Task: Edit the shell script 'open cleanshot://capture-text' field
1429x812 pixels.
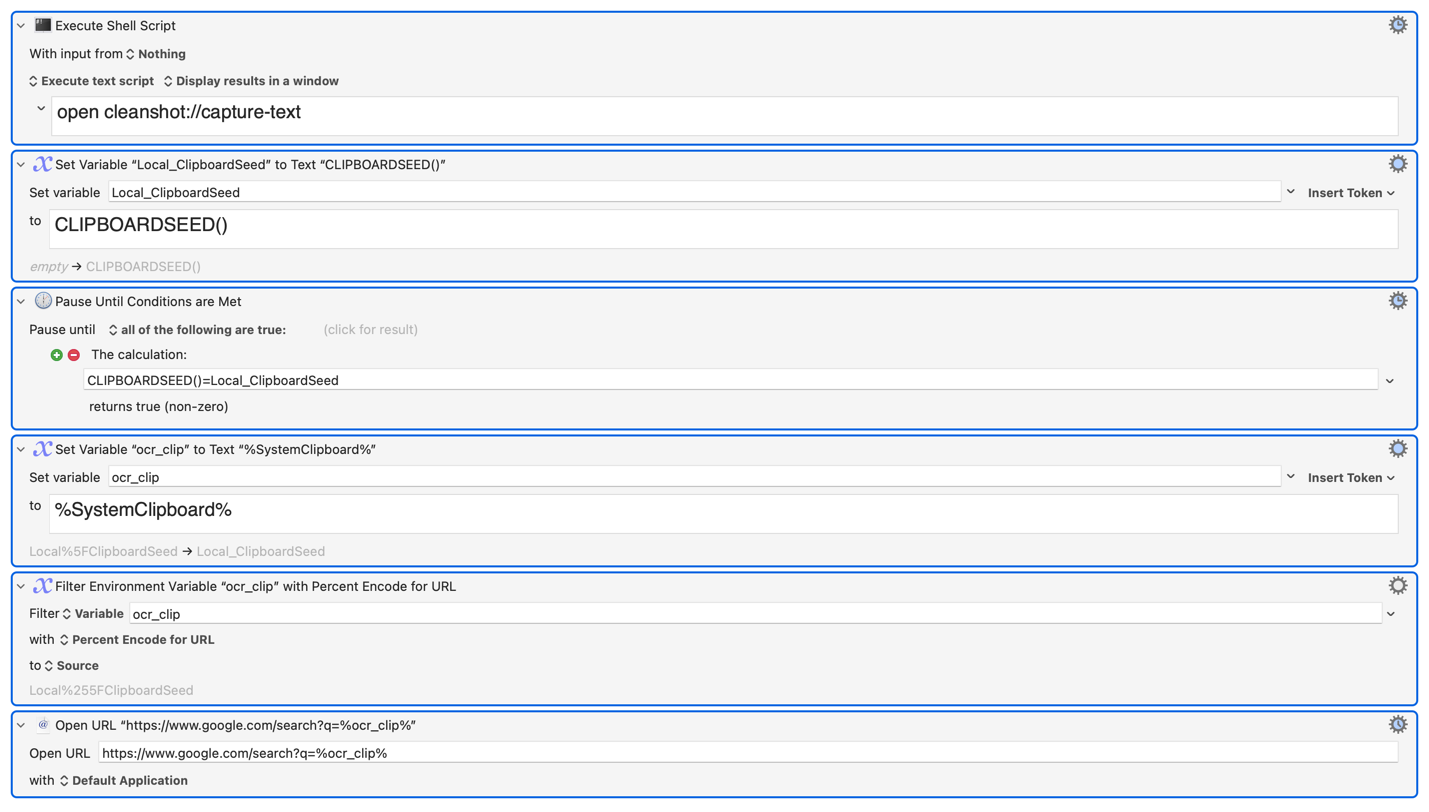Action: 725,116
